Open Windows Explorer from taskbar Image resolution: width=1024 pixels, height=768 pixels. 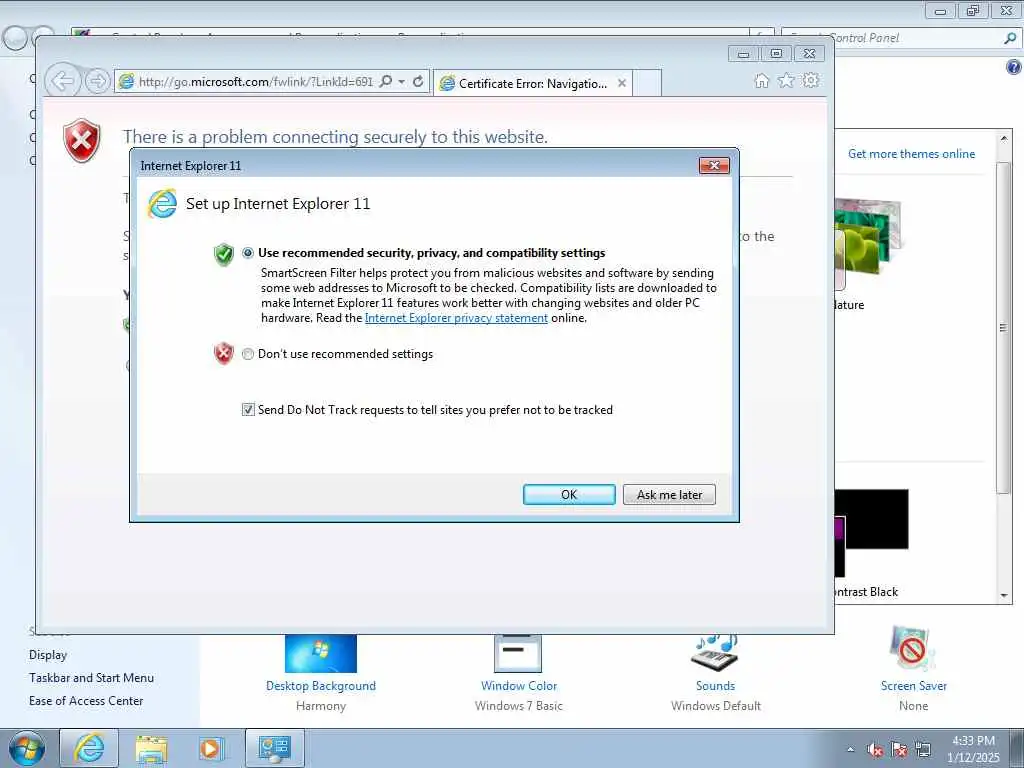click(x=151, y=748)
